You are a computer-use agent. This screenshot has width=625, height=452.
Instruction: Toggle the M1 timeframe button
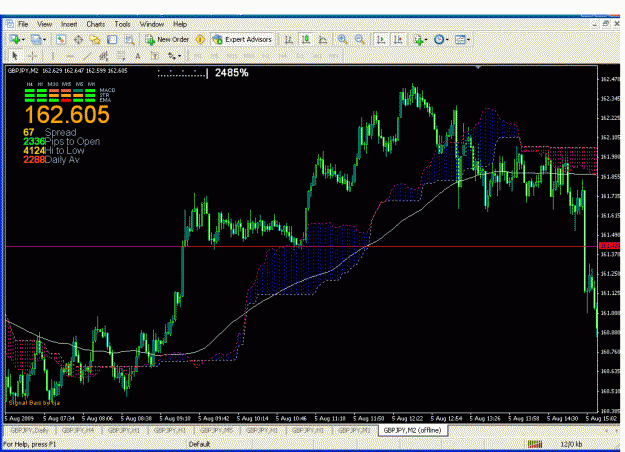198,56
